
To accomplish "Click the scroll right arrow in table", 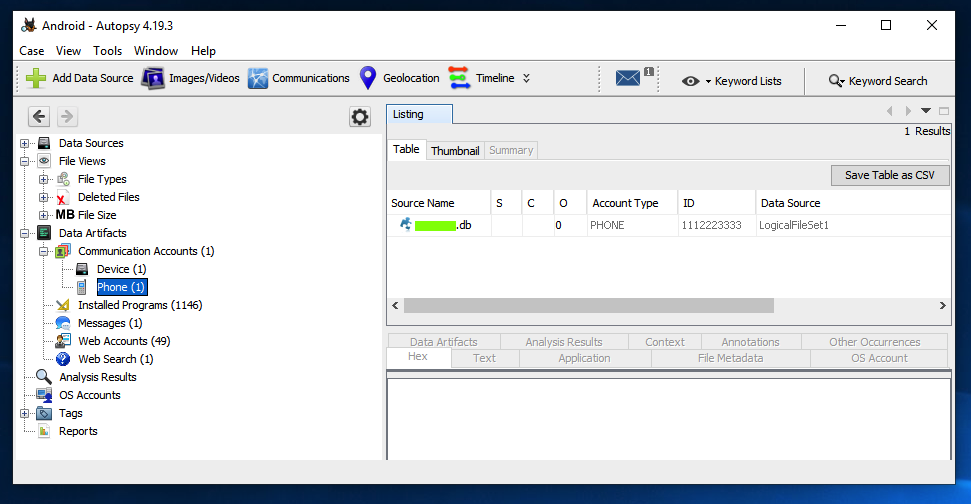I will (943, 305).
